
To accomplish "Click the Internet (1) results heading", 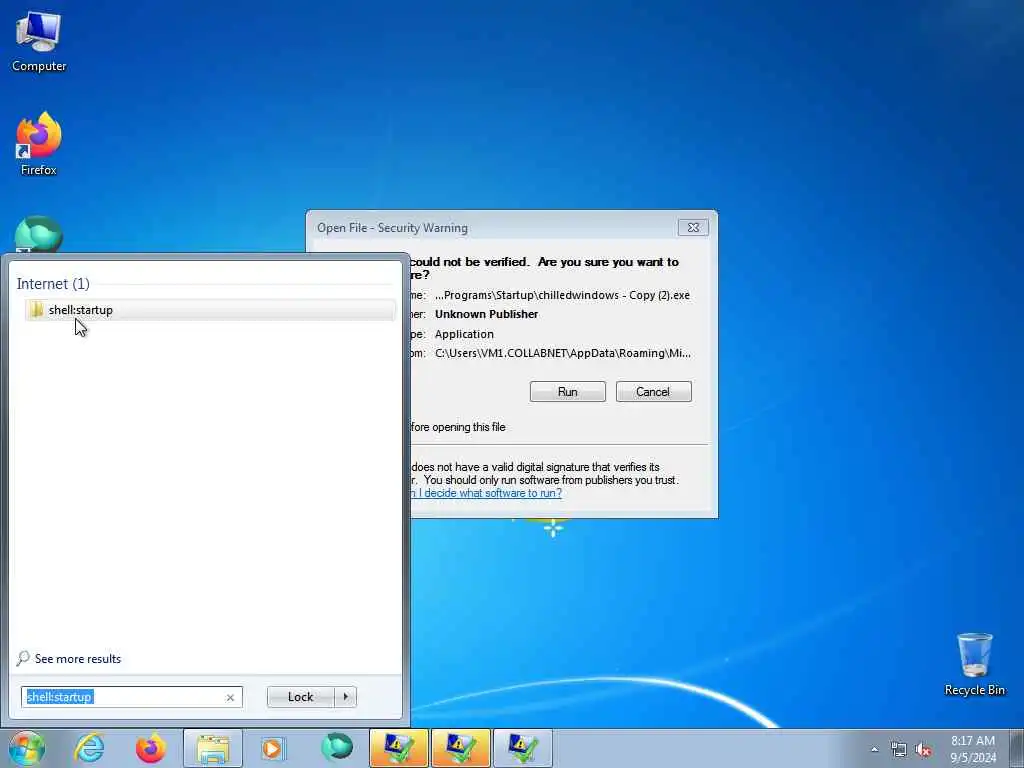I will tap(53, 283).
